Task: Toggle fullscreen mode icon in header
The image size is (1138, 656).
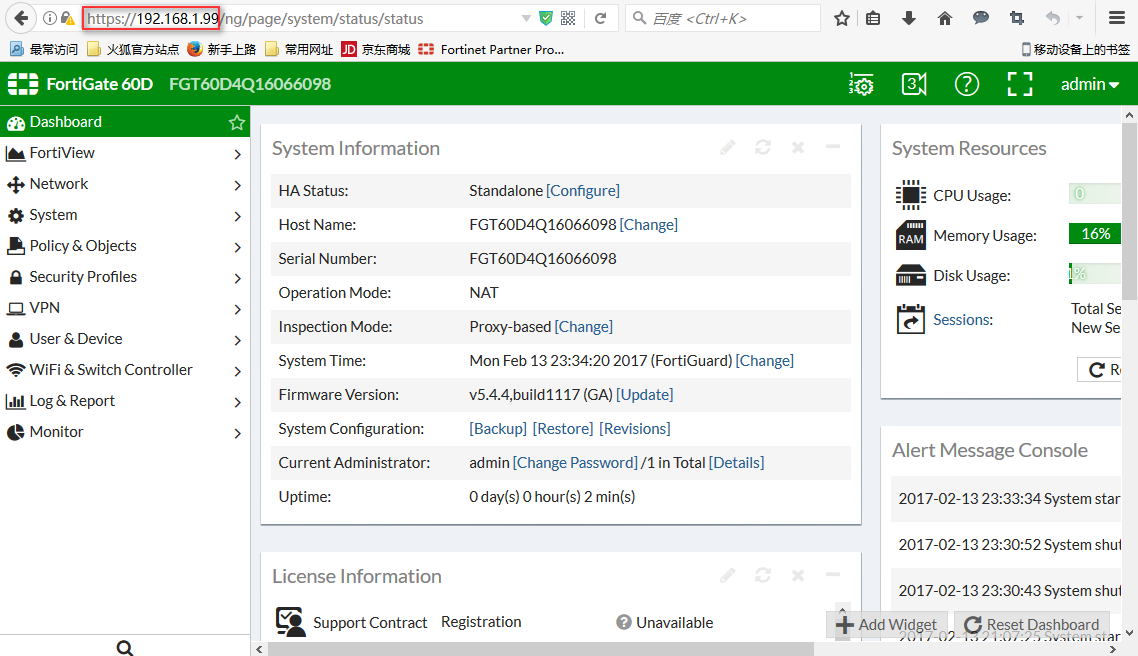Action: click(x=1020, y=84)
